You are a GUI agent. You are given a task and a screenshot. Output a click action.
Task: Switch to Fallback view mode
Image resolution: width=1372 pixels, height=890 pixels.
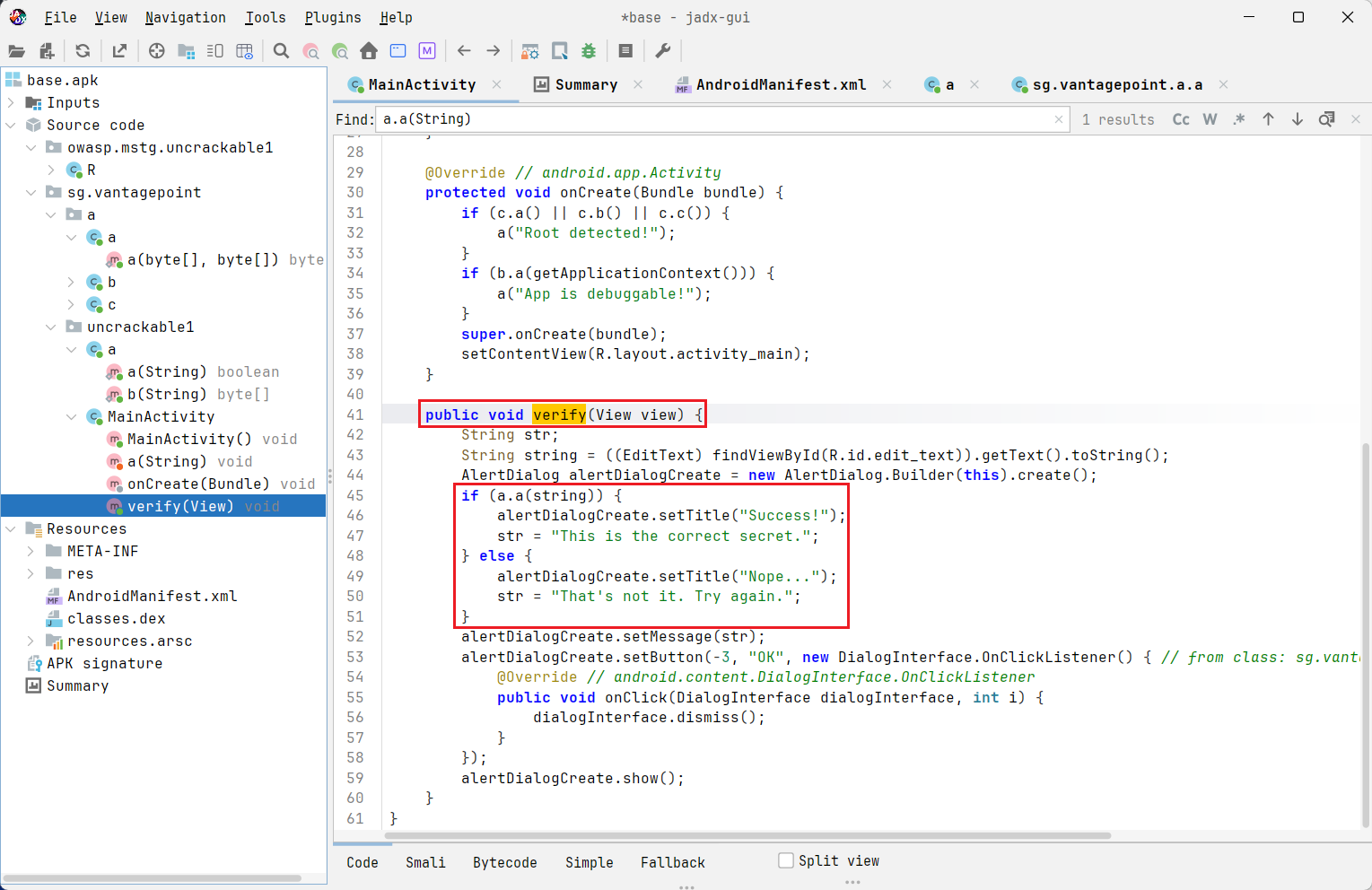673,862
